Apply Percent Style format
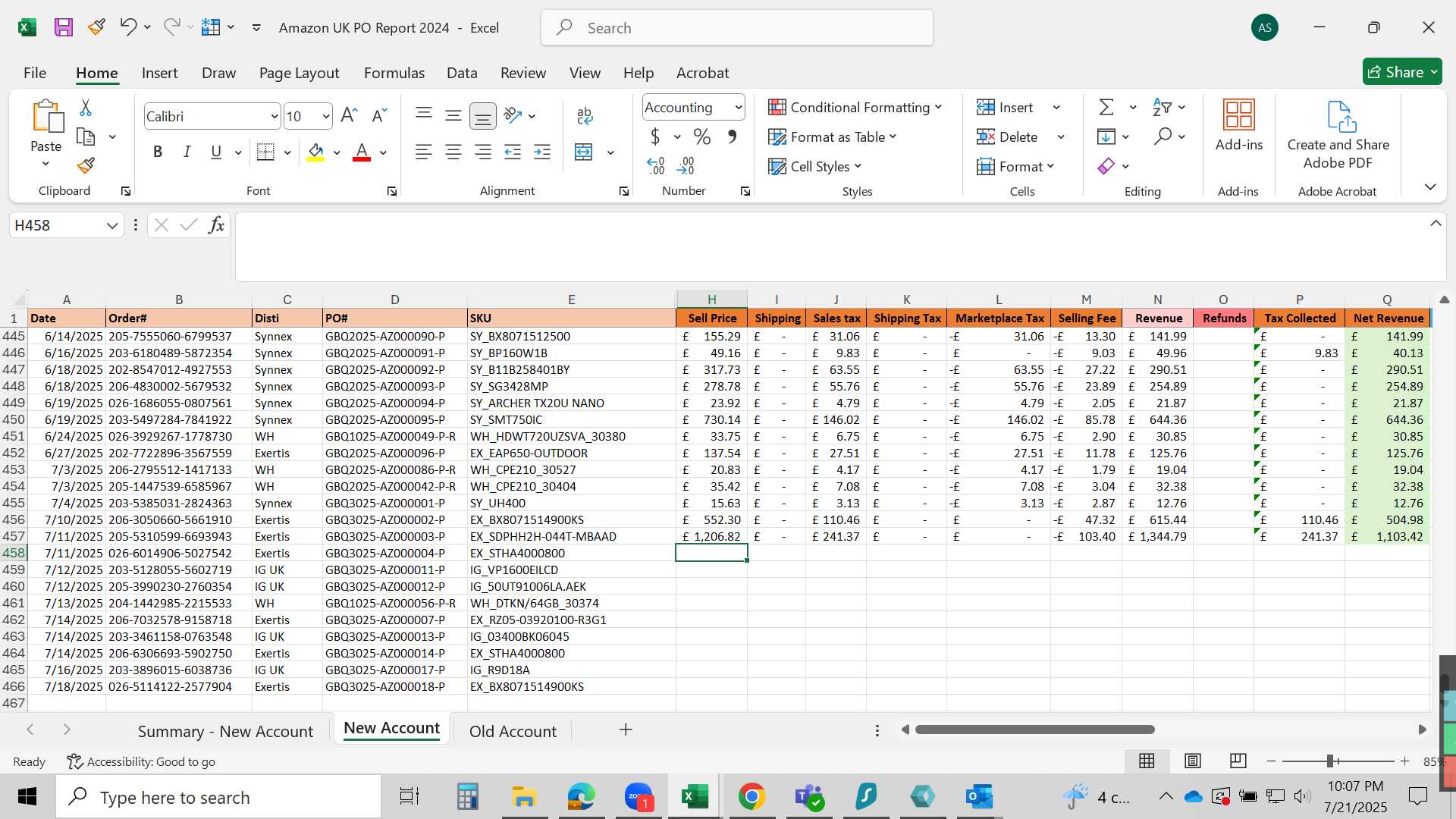The height and width of the screenshot is (819, 1456). point(702,137)
